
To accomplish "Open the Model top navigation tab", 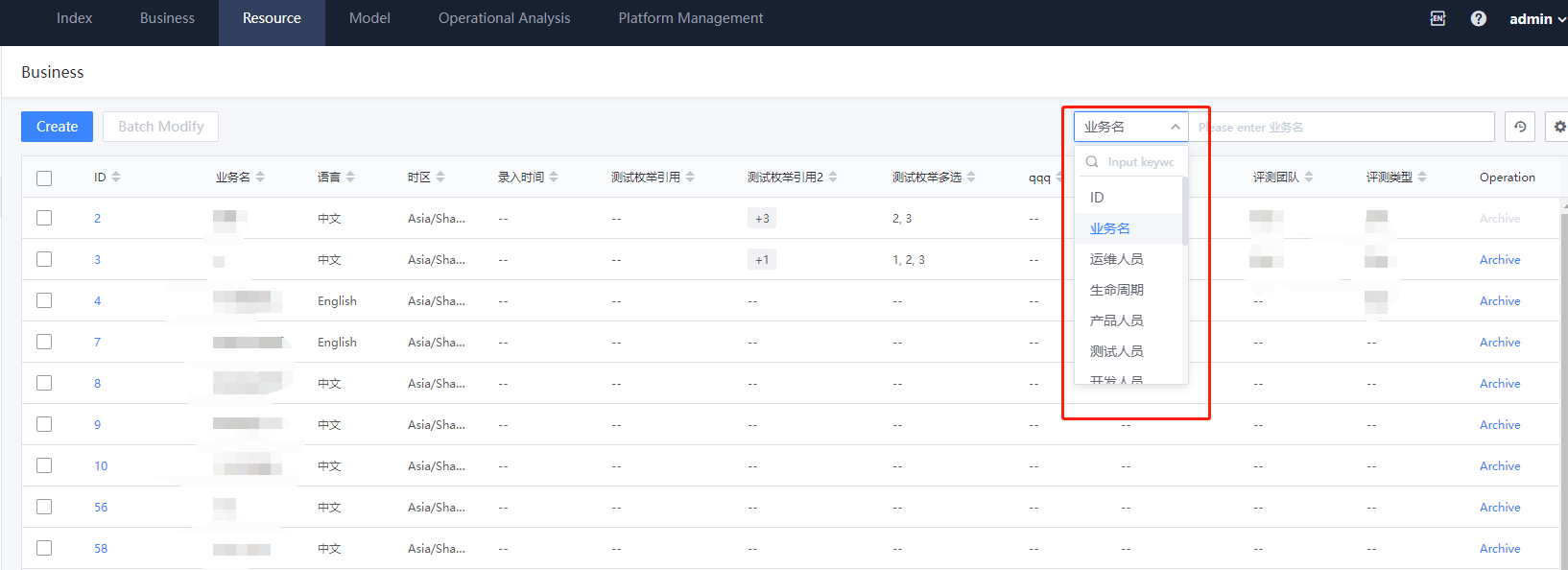I will (369, 18).
